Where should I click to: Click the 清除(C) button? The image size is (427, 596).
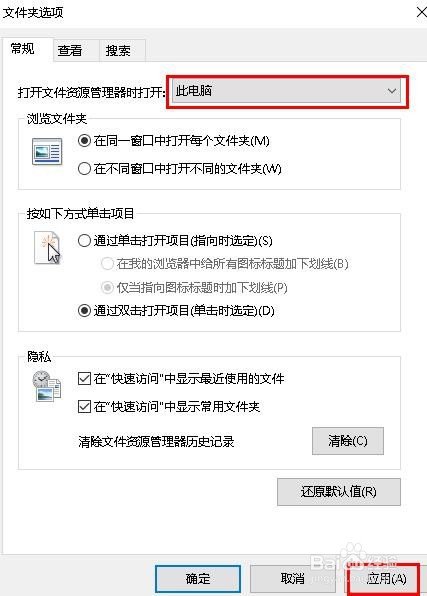coord(348,441)
